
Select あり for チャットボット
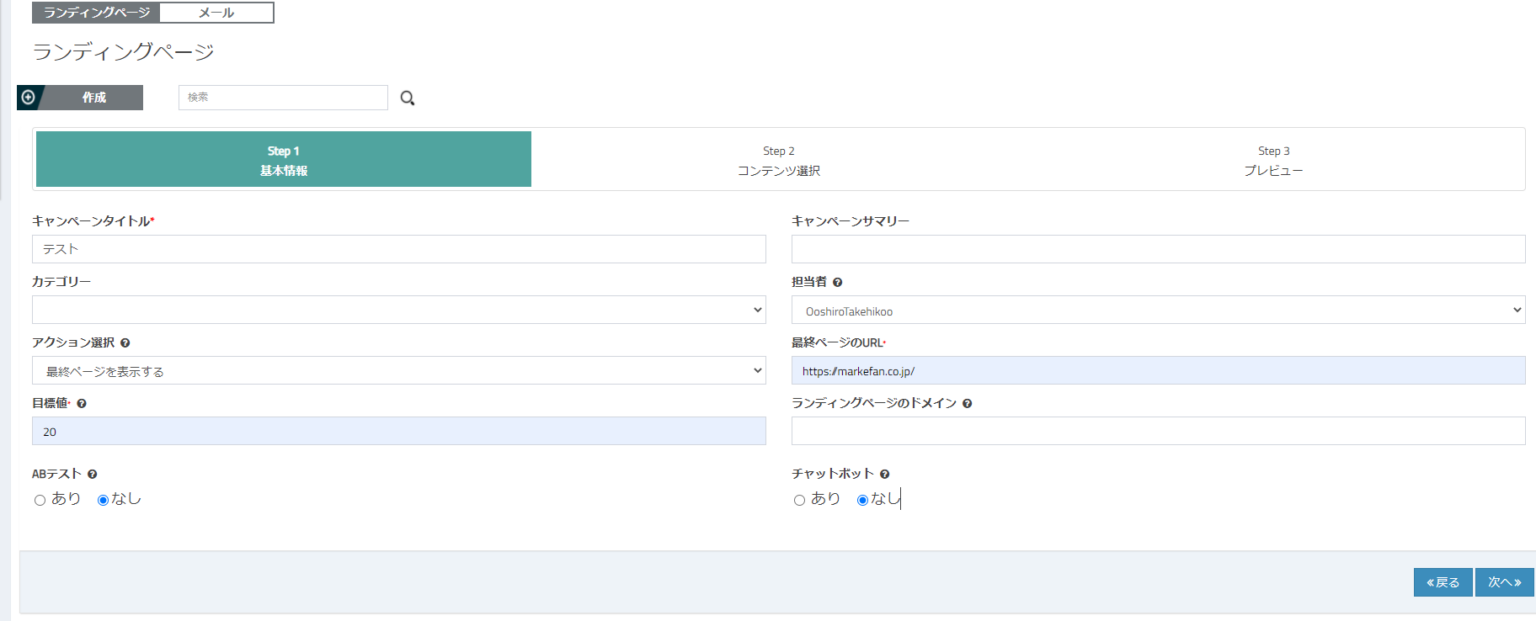[x=799, y=500]
